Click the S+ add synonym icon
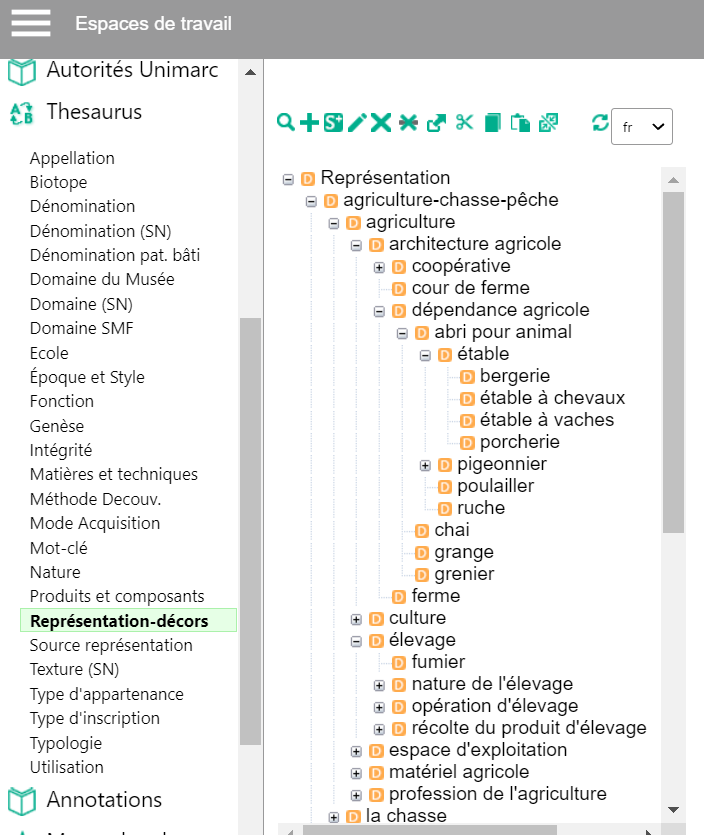 [x=333, y=122]
